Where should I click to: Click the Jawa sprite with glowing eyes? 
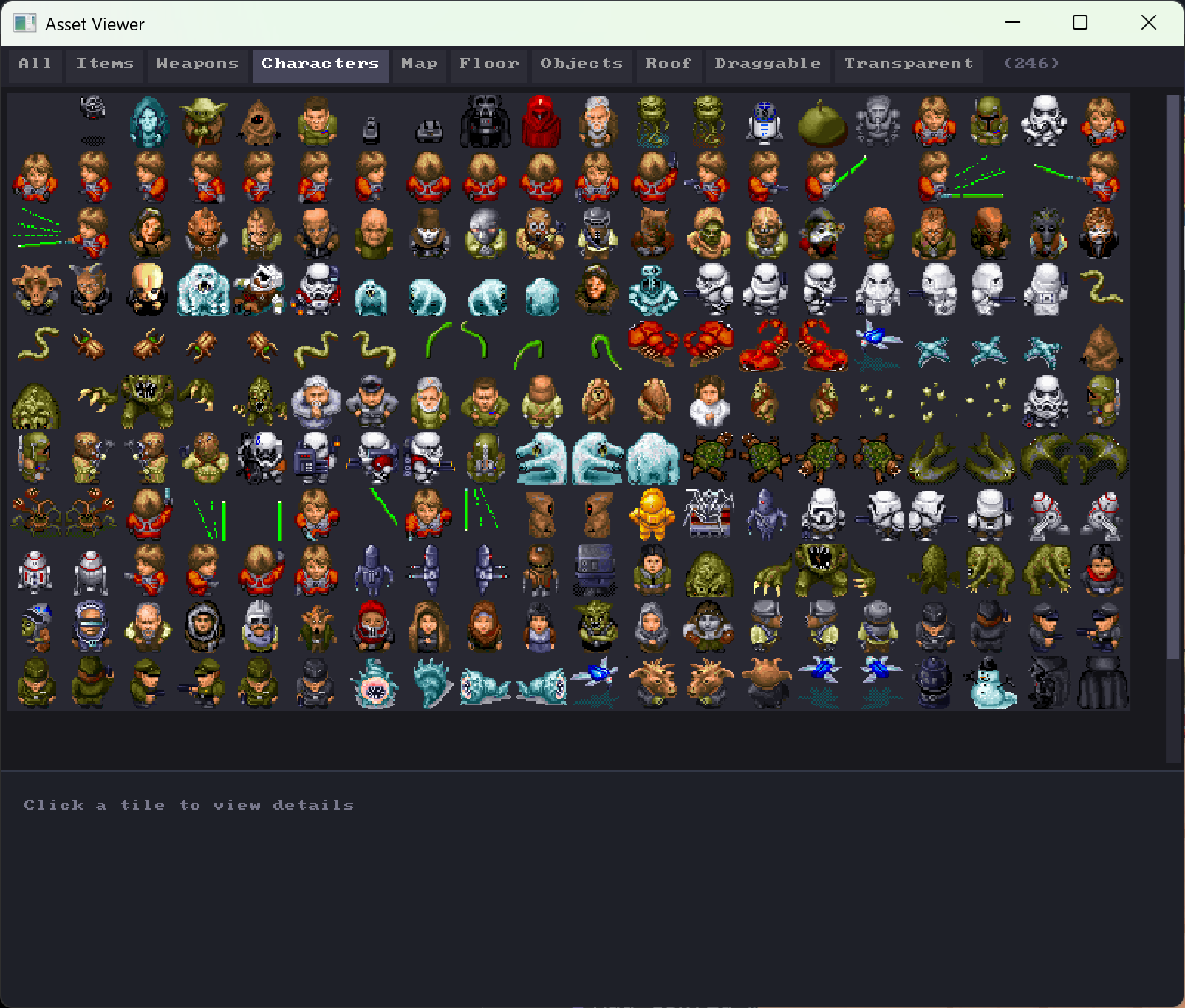point(260,123)
